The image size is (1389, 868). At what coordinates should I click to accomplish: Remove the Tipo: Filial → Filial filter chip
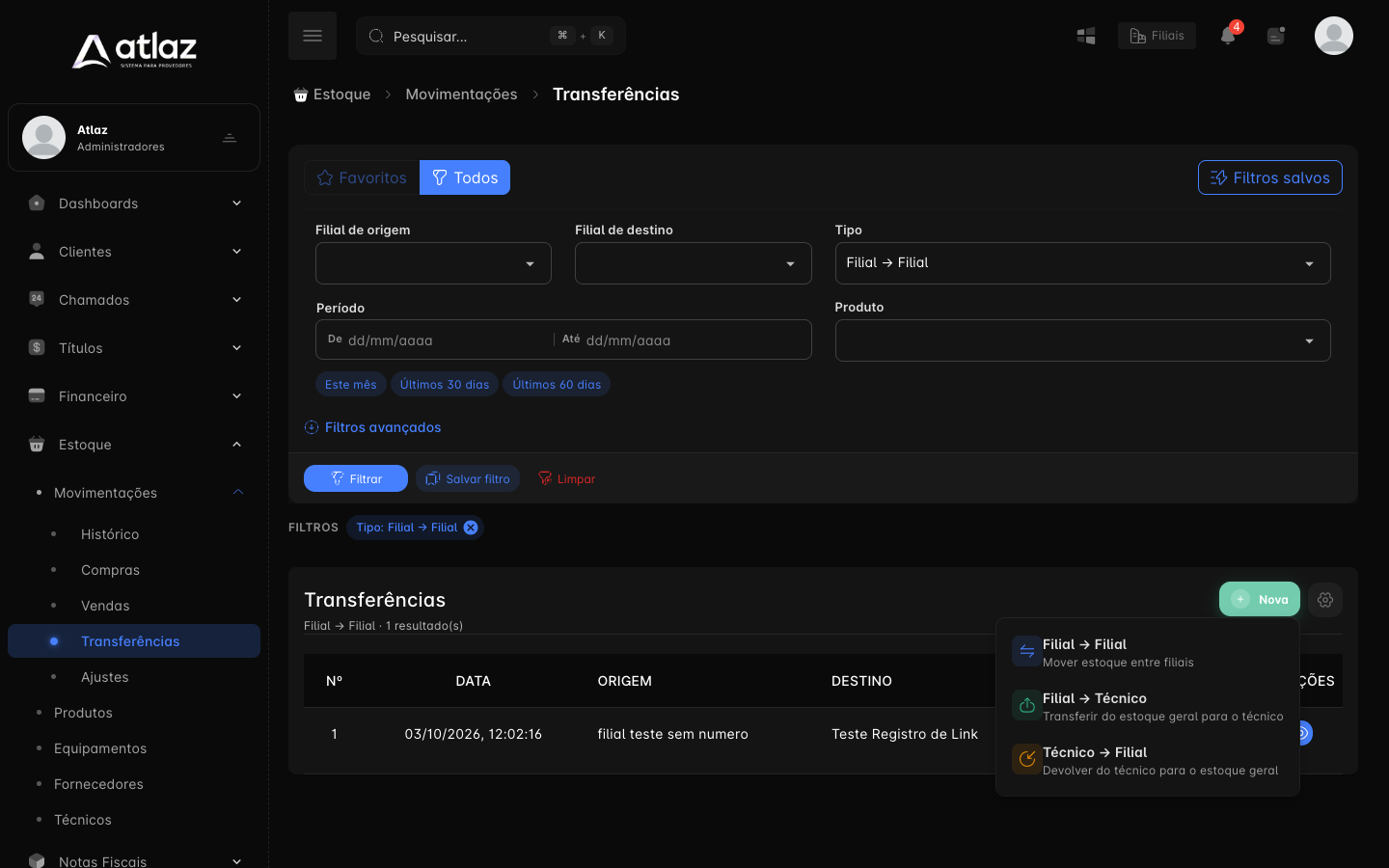pyautogui.click(x=471, y=528)
